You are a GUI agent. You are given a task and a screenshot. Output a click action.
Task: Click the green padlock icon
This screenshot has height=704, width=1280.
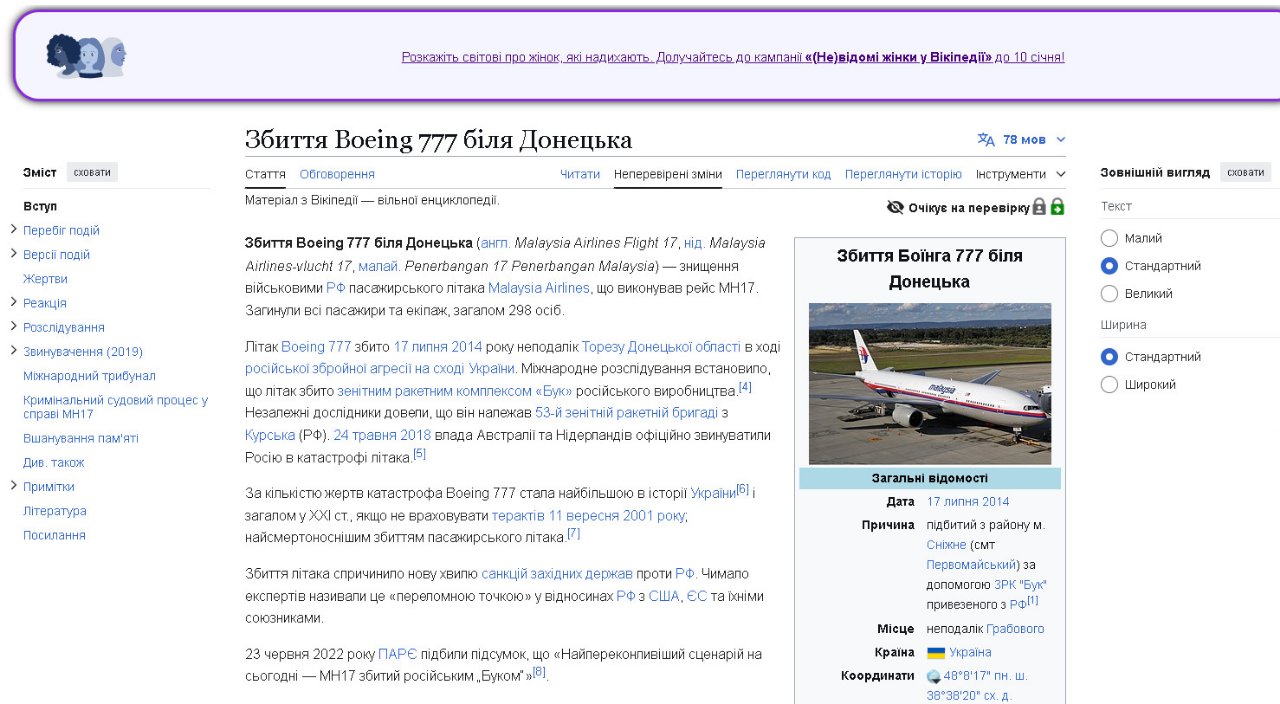point(1057,207)
